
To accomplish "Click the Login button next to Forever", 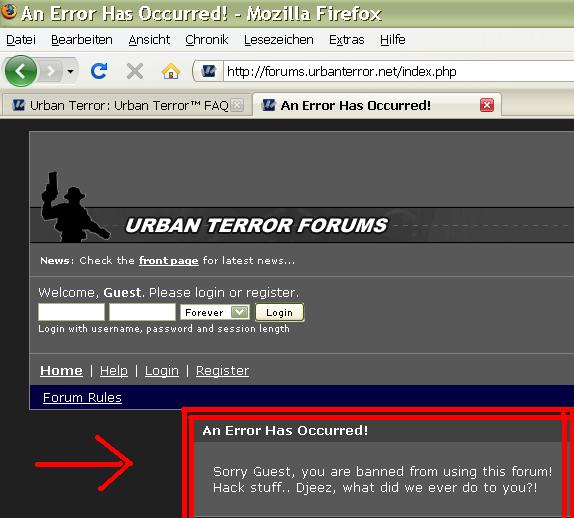I will tap(279, 312).
